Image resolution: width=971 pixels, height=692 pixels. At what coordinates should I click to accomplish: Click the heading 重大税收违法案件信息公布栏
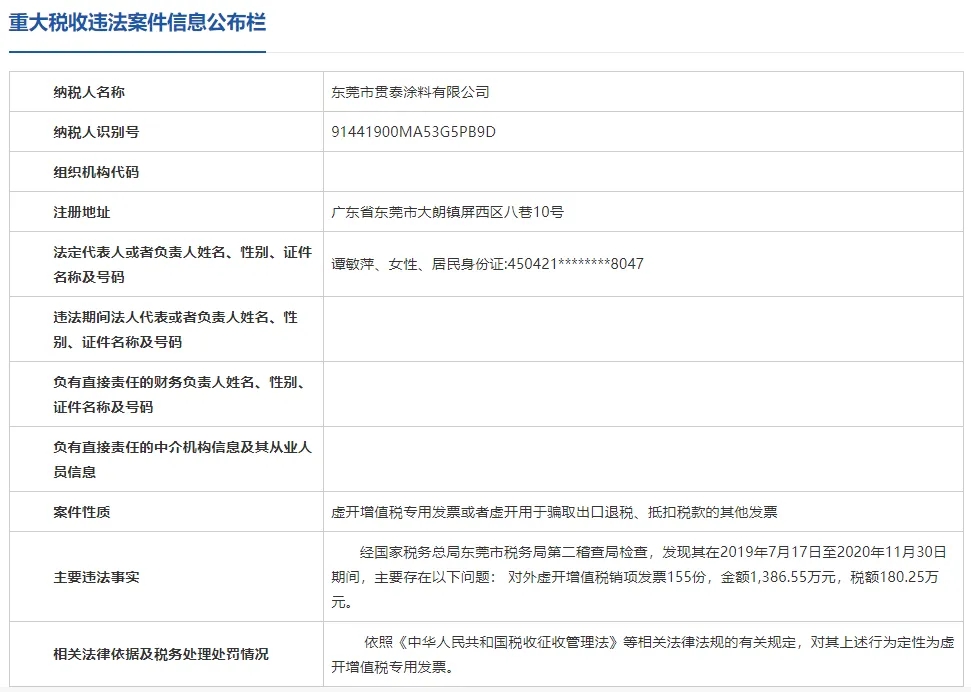(138, 23)
